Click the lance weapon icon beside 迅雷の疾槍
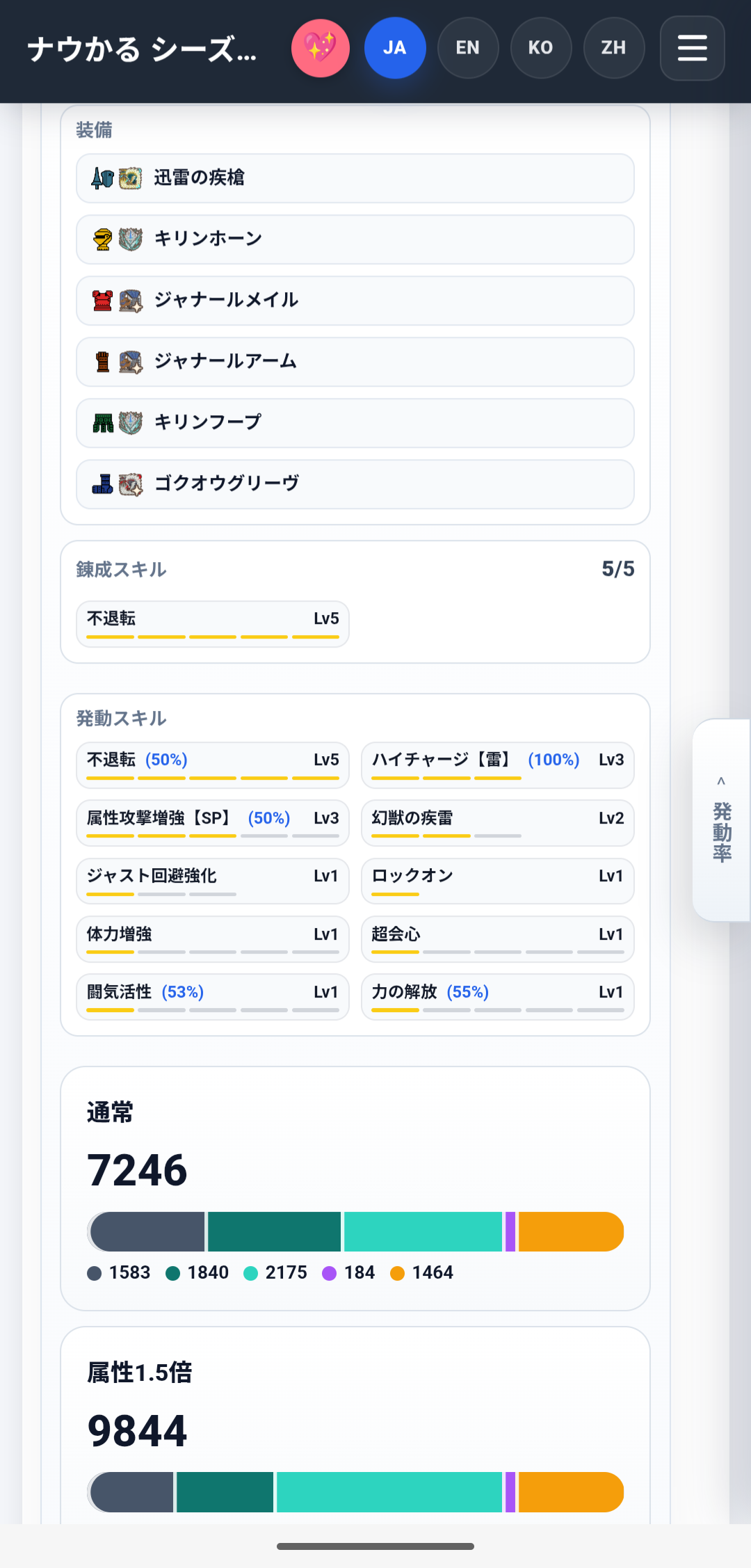751x1568 pixels. tap(103, 178)
